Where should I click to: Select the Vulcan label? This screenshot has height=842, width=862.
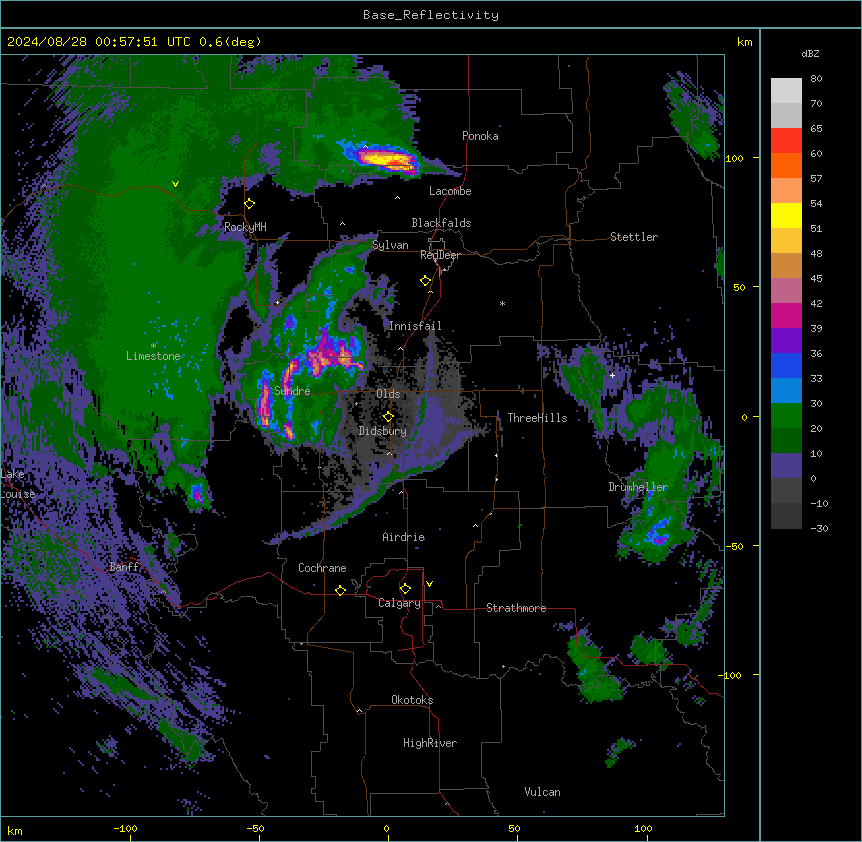[542, 792]
